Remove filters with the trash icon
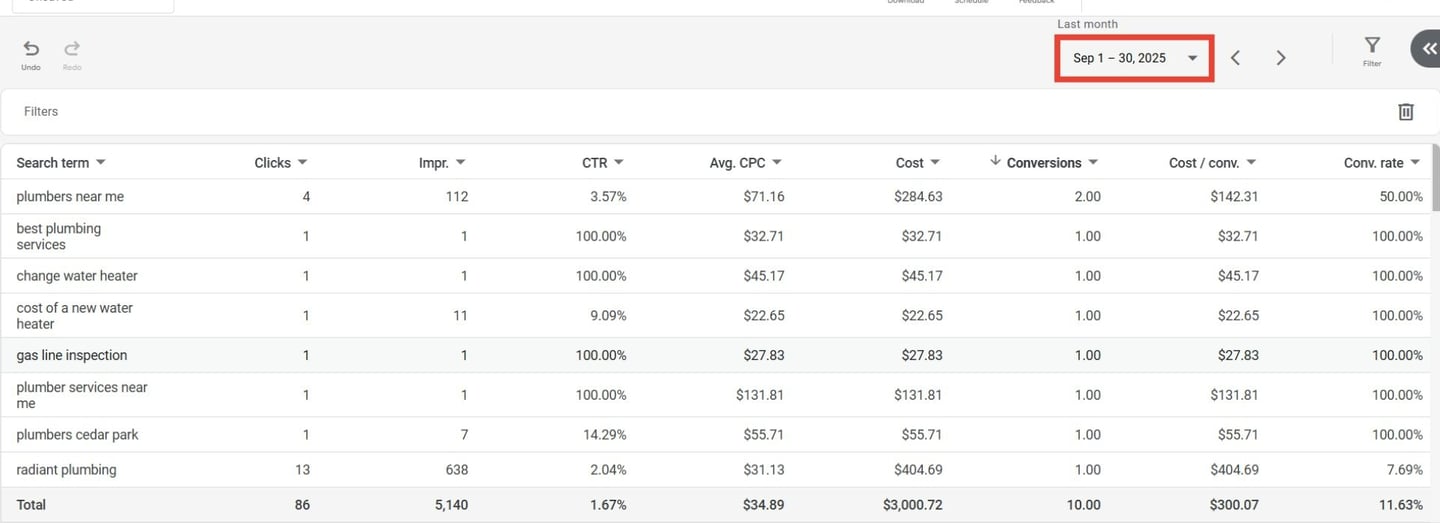This screenshot has height=523, width=1440. click(1405, 112)
